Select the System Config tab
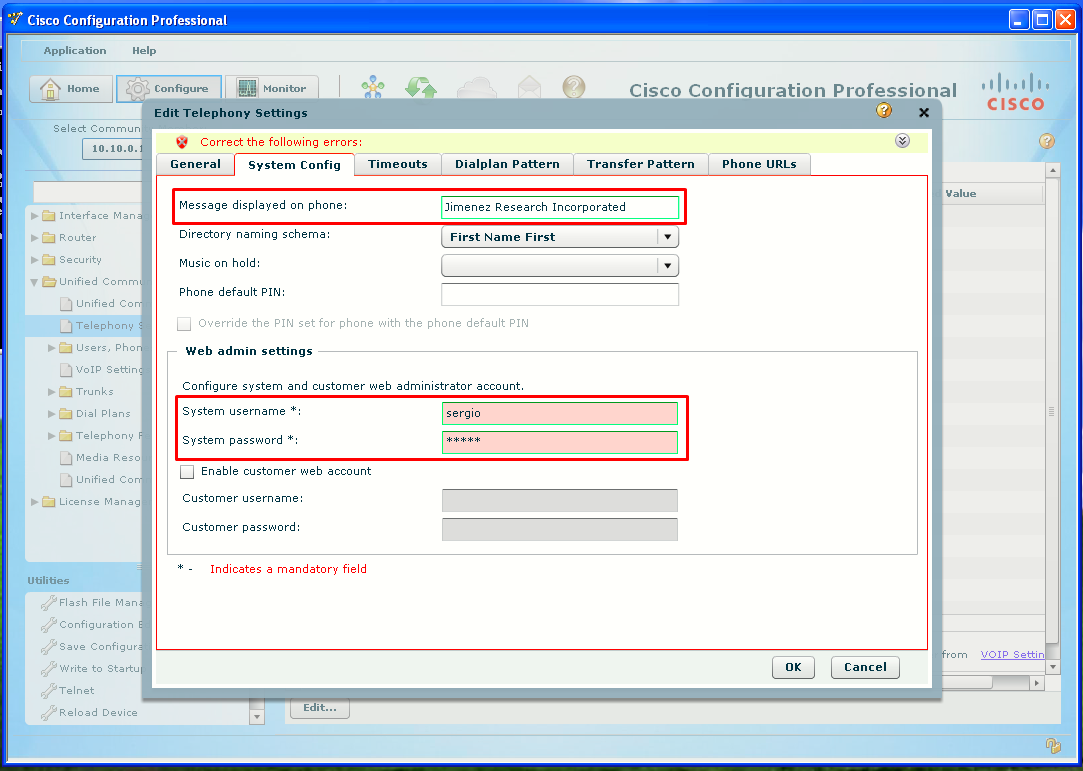 point(294,164)
